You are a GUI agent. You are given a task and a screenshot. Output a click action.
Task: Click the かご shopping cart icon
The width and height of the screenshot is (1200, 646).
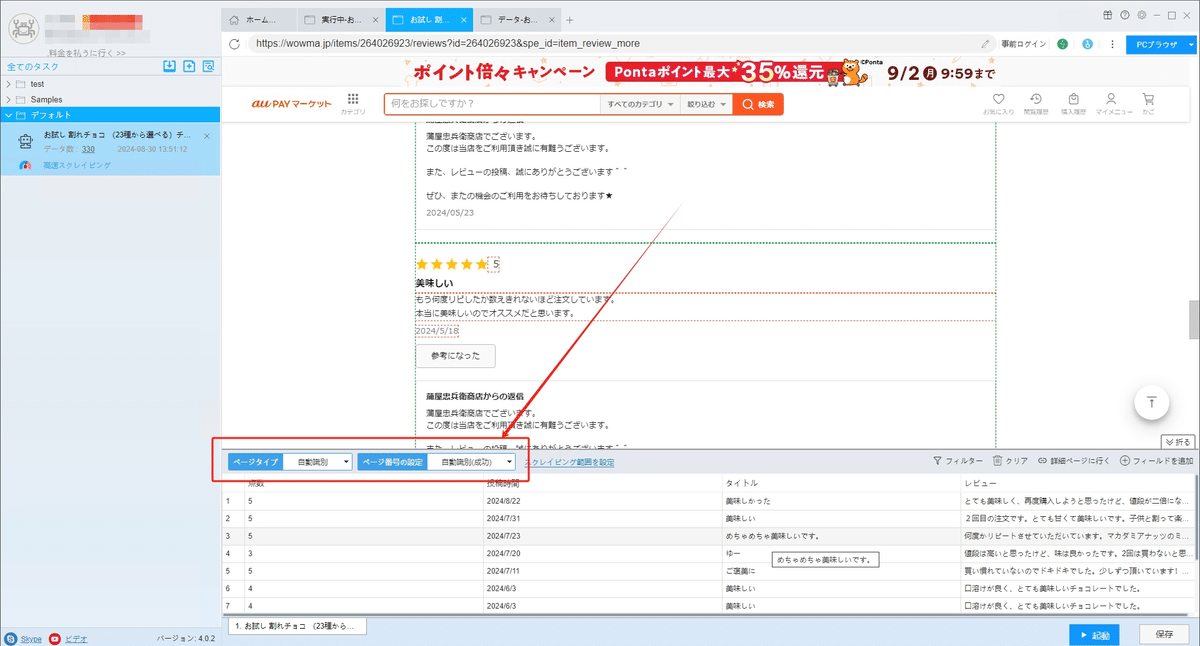click(x=1148, y=99)
